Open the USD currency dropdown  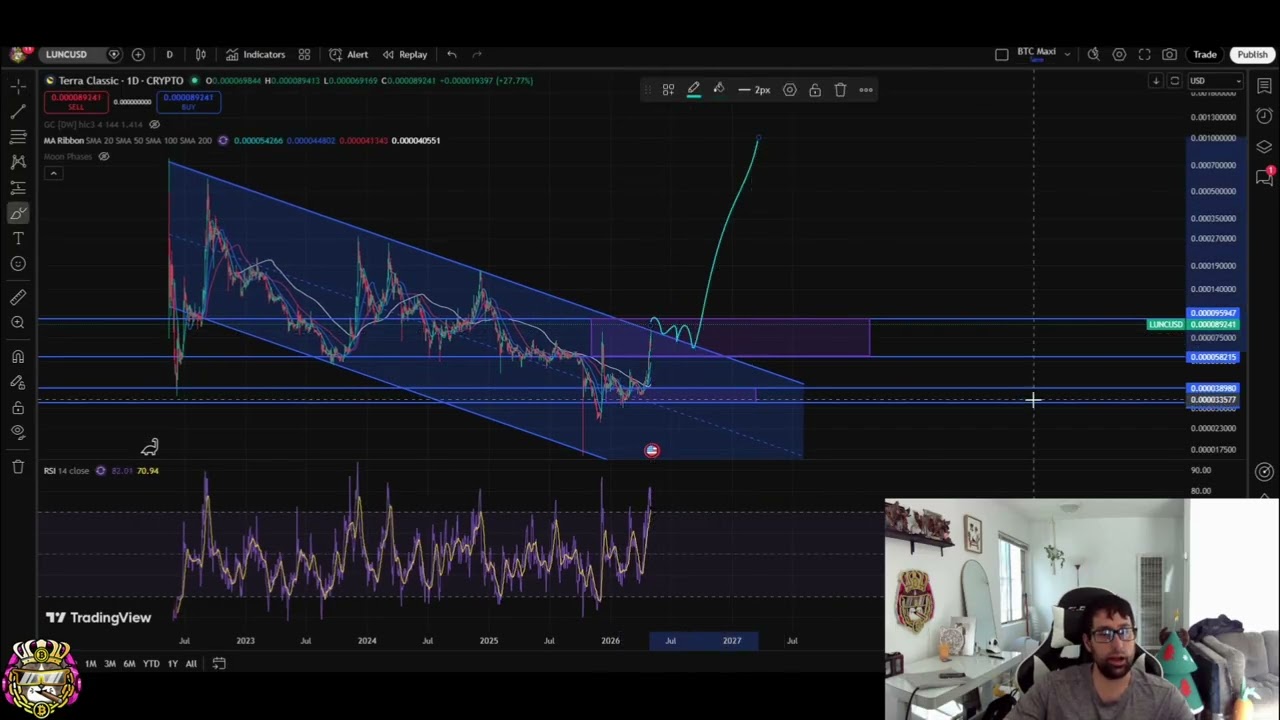coord(1215,81)
